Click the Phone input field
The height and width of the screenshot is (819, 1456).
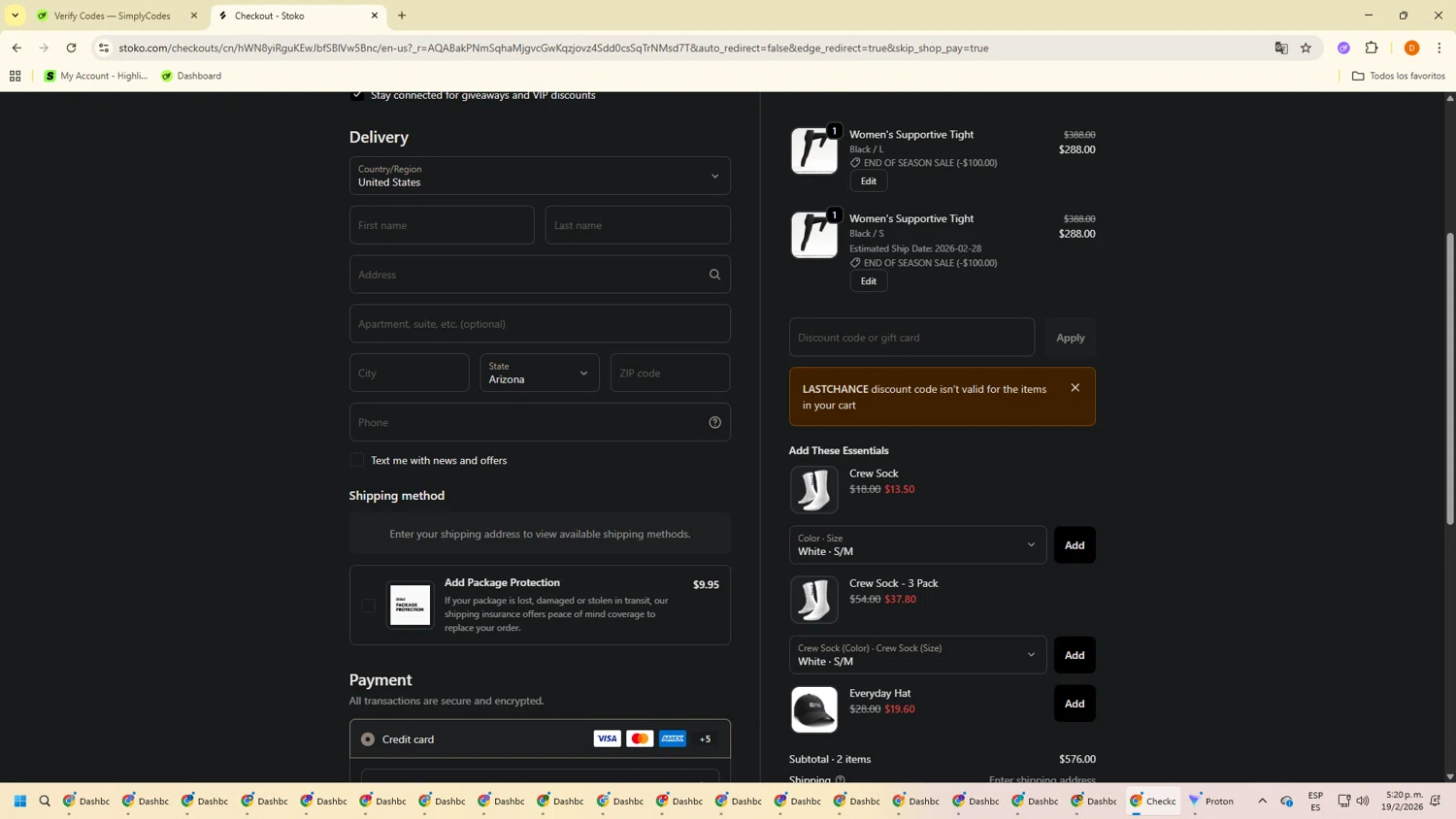540,422
